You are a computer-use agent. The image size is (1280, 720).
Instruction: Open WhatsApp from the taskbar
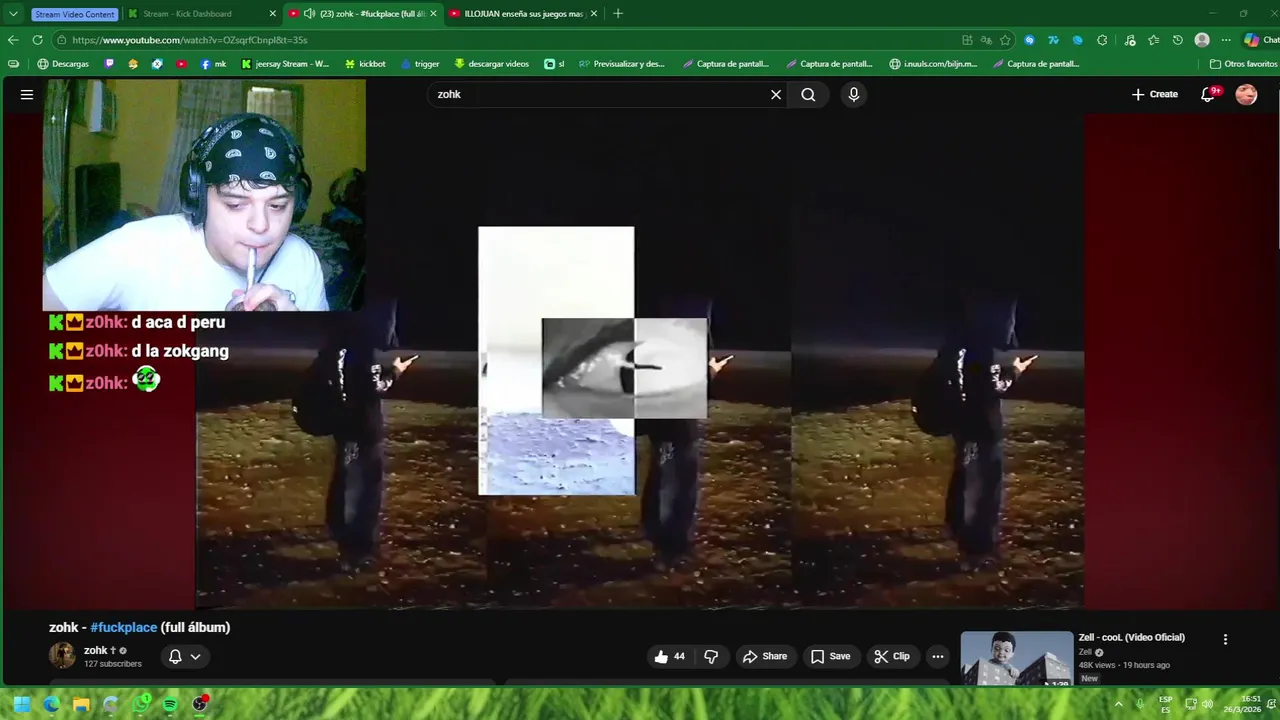141,704
